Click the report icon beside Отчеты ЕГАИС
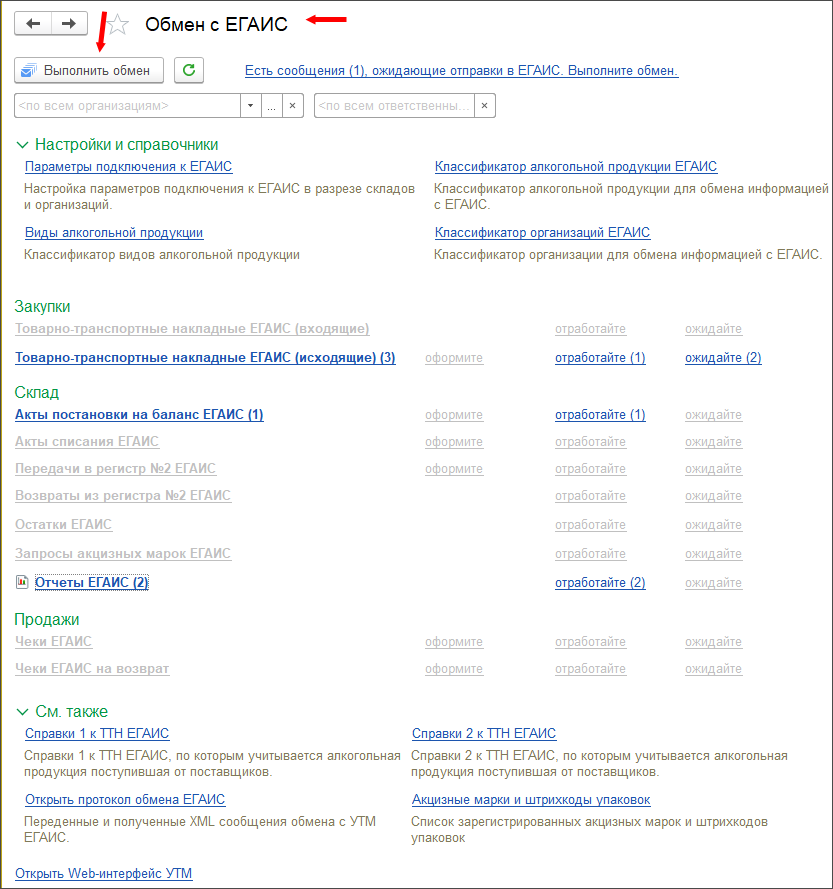Screen dimensions: 833x889 tap(22, 582)
